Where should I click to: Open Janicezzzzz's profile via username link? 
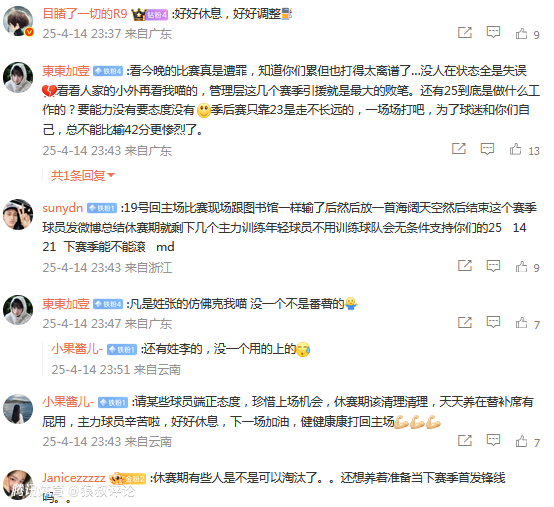pyautogui.click(x=74, y=478)
